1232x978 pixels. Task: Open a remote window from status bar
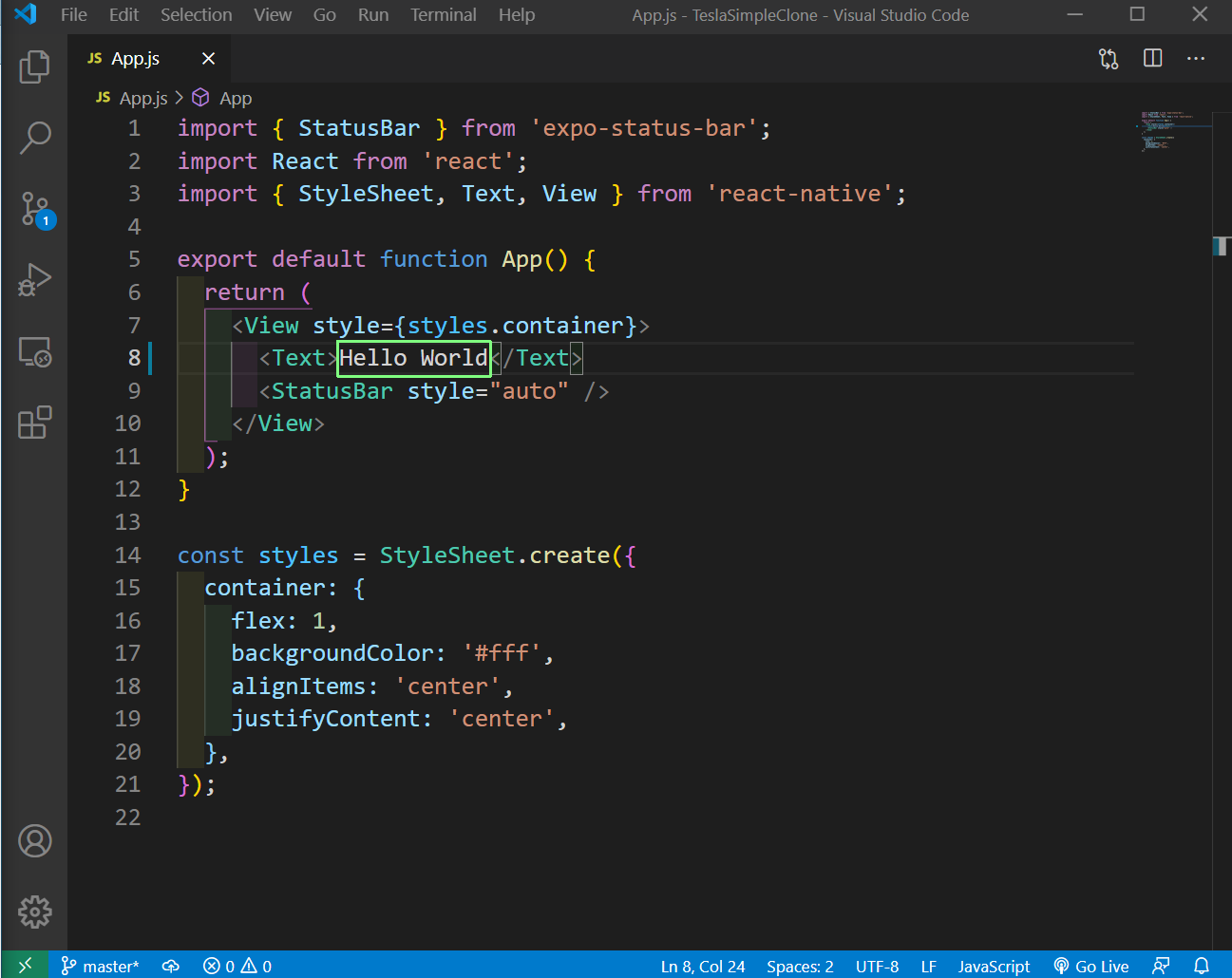click(25, 966)
